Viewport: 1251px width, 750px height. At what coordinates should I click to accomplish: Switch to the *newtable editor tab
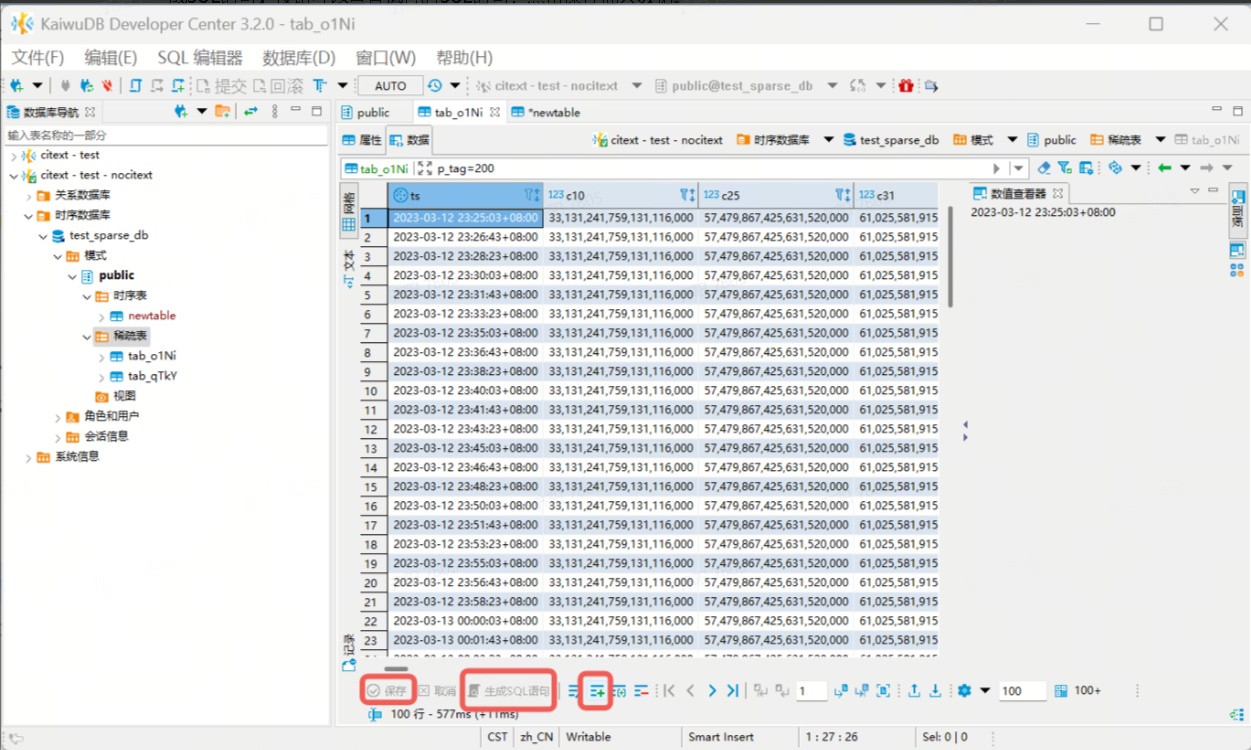tap(545, 112)
